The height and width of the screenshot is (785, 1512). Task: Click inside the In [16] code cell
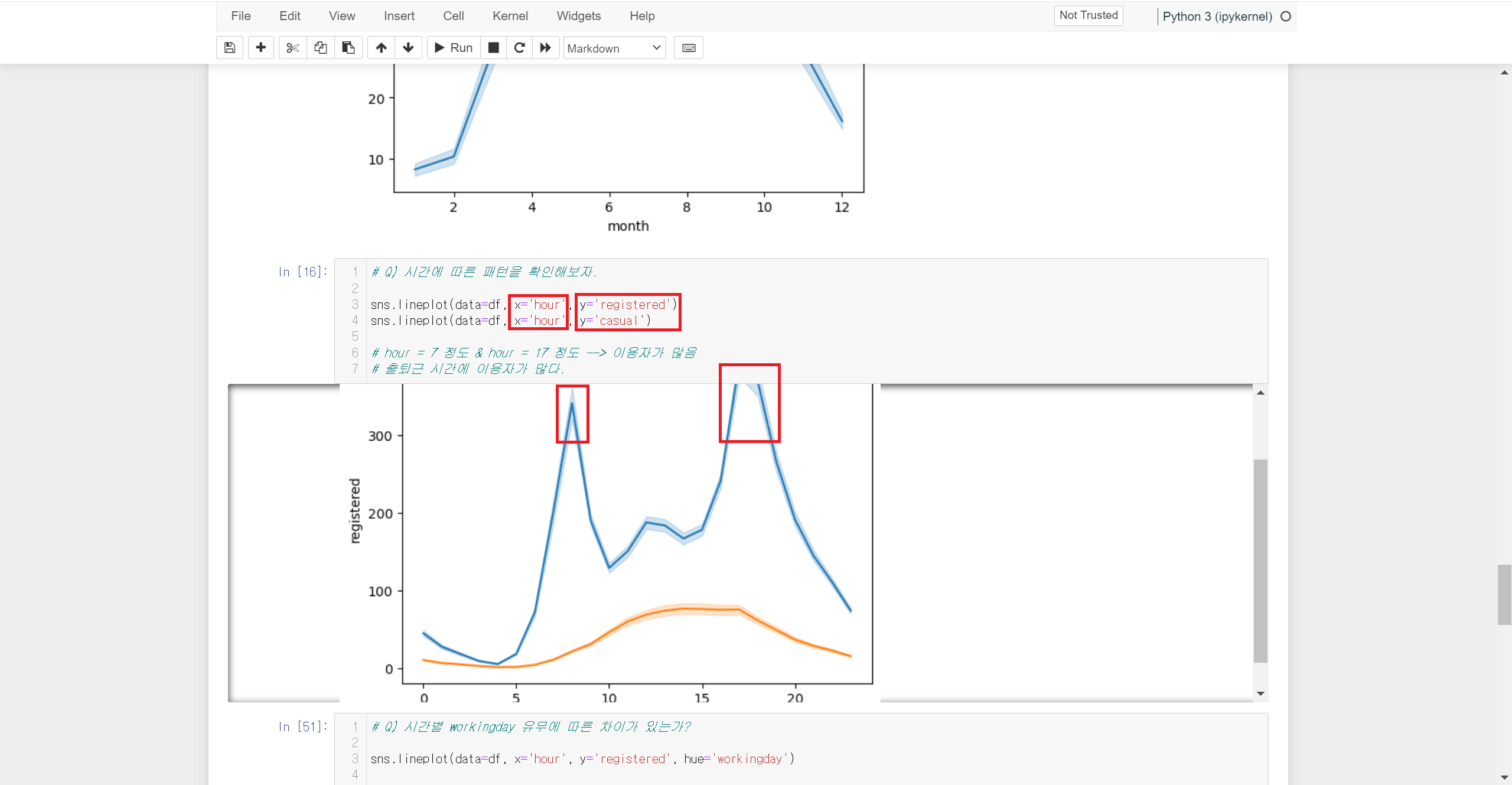click(886, 337)
